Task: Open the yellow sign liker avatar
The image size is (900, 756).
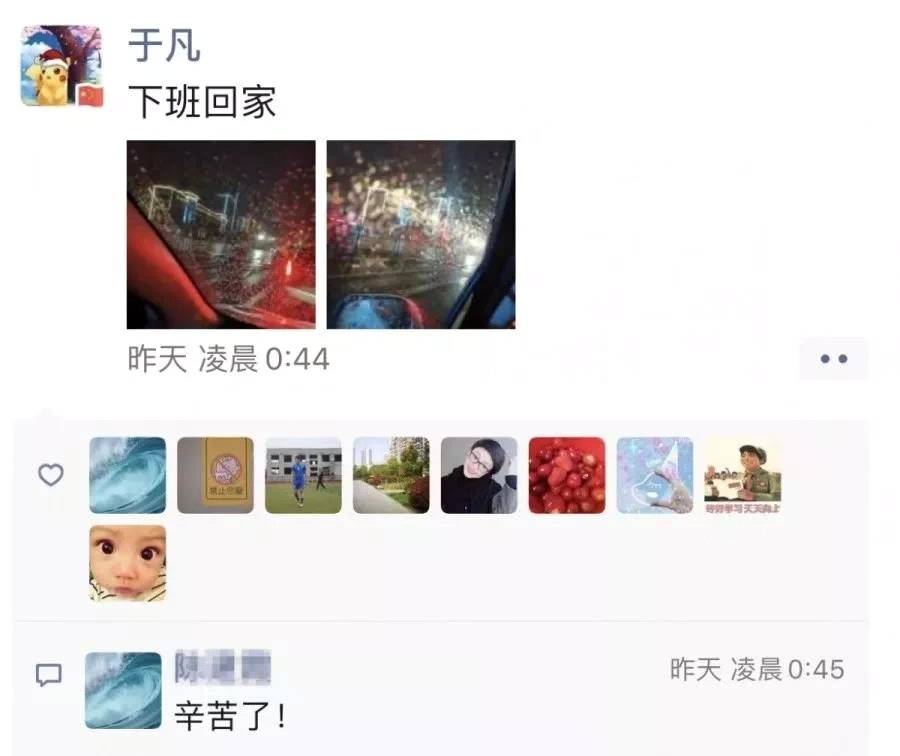Action: tap(215, 475)
